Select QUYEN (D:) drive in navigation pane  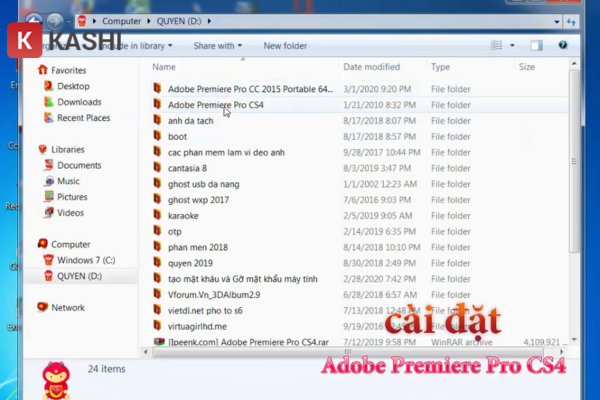point(80,276)
